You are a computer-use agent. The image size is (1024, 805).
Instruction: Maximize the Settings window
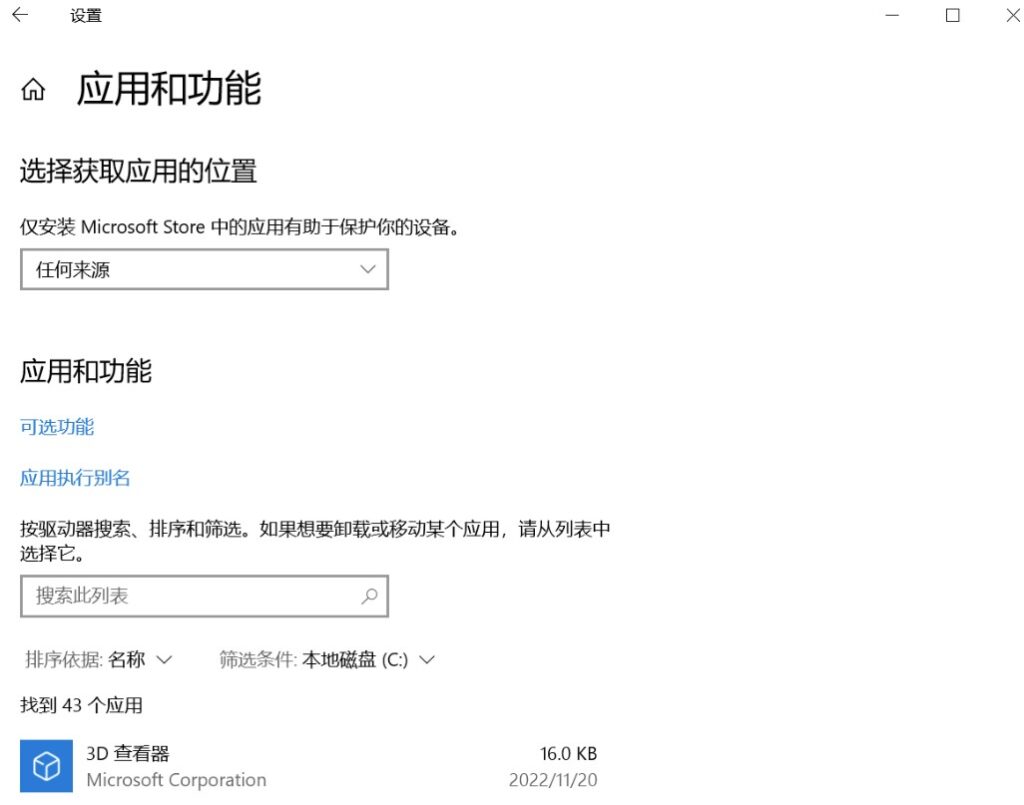[x=952, y=15]
